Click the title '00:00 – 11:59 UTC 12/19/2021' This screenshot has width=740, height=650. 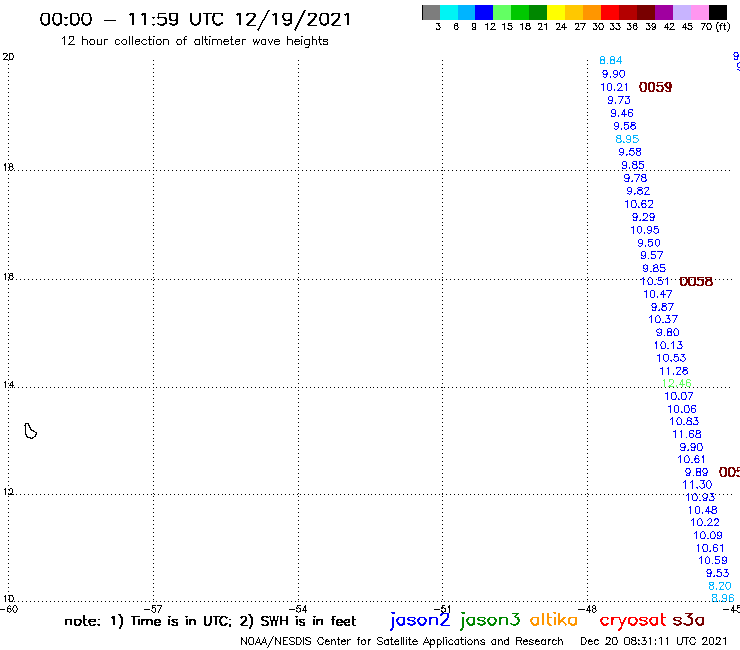pyautogui.click(x=195, y=19)
